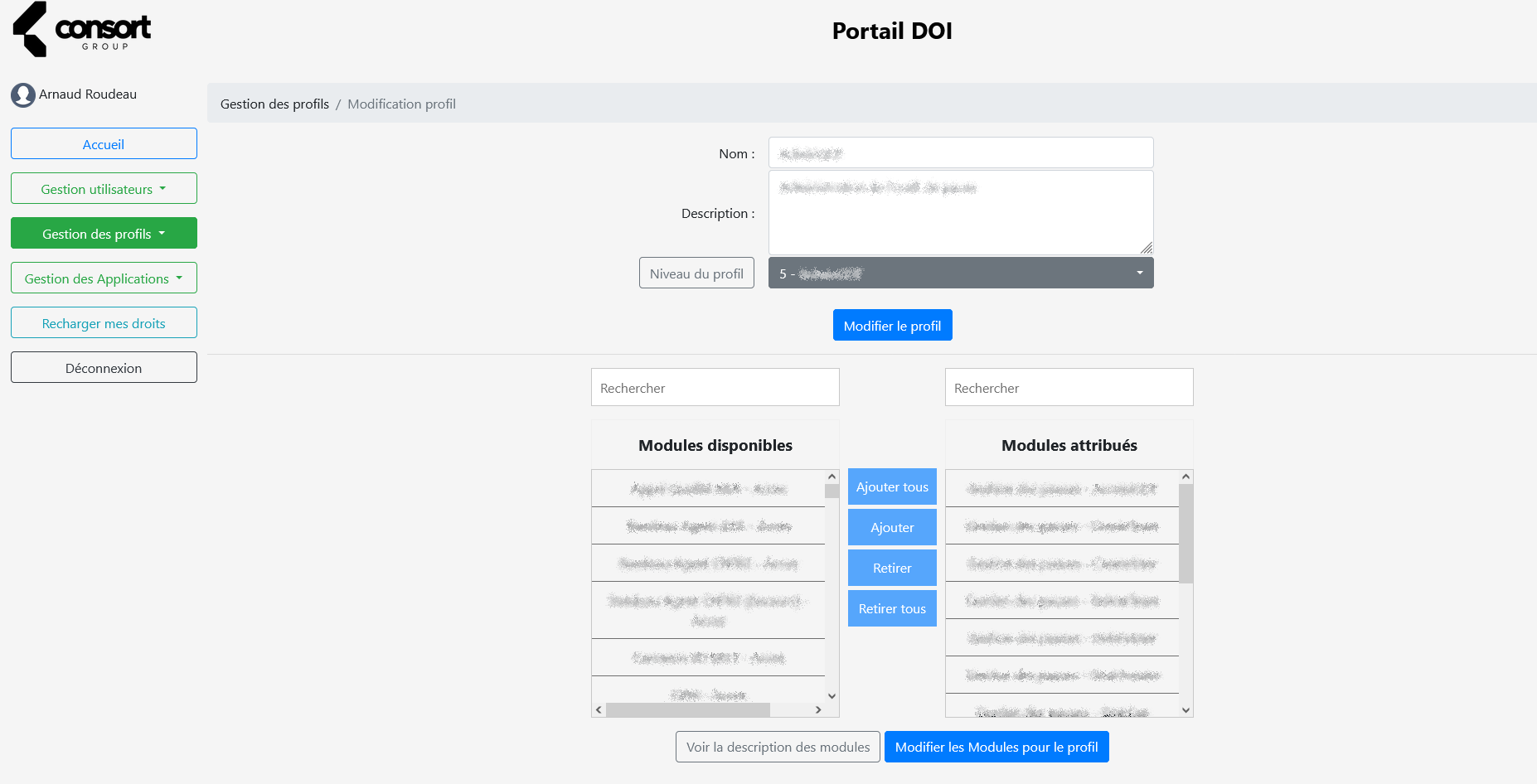Click right arrow of horizontal scrollbar

click(x=818, y=710)
